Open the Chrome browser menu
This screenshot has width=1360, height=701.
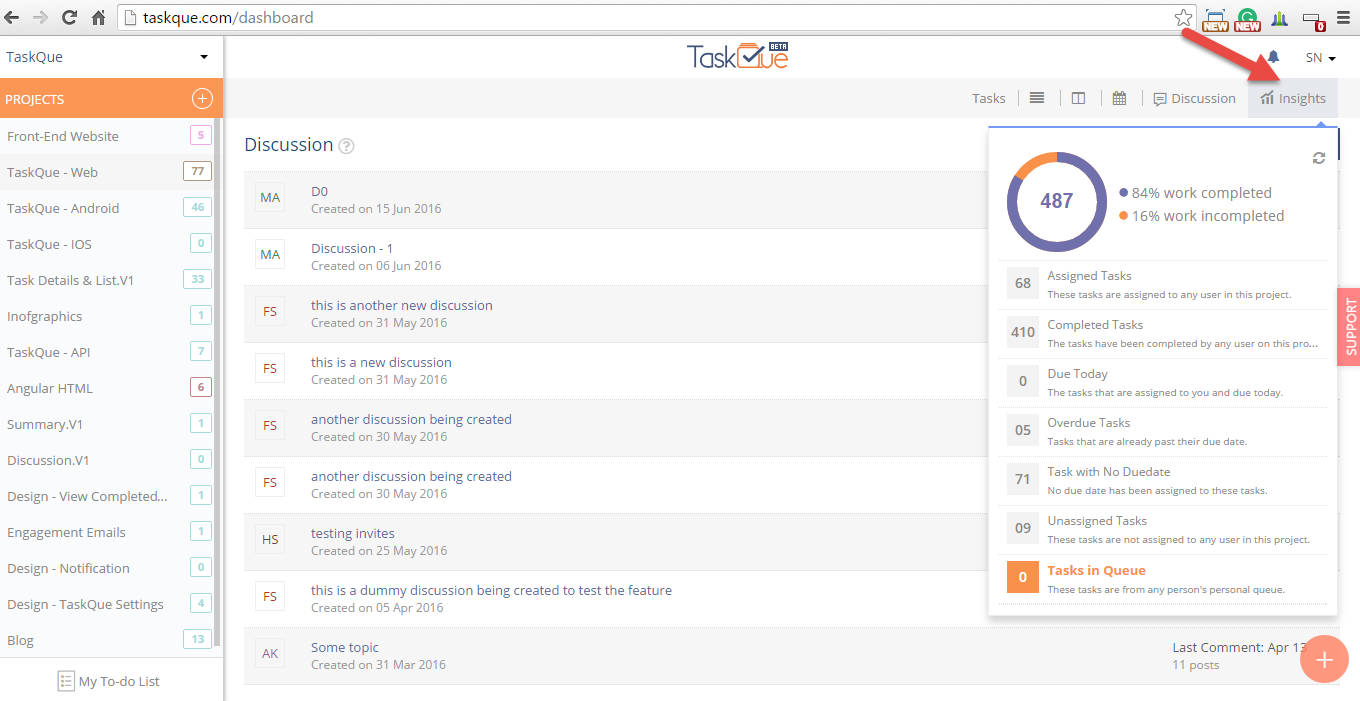coord(1344,17)
